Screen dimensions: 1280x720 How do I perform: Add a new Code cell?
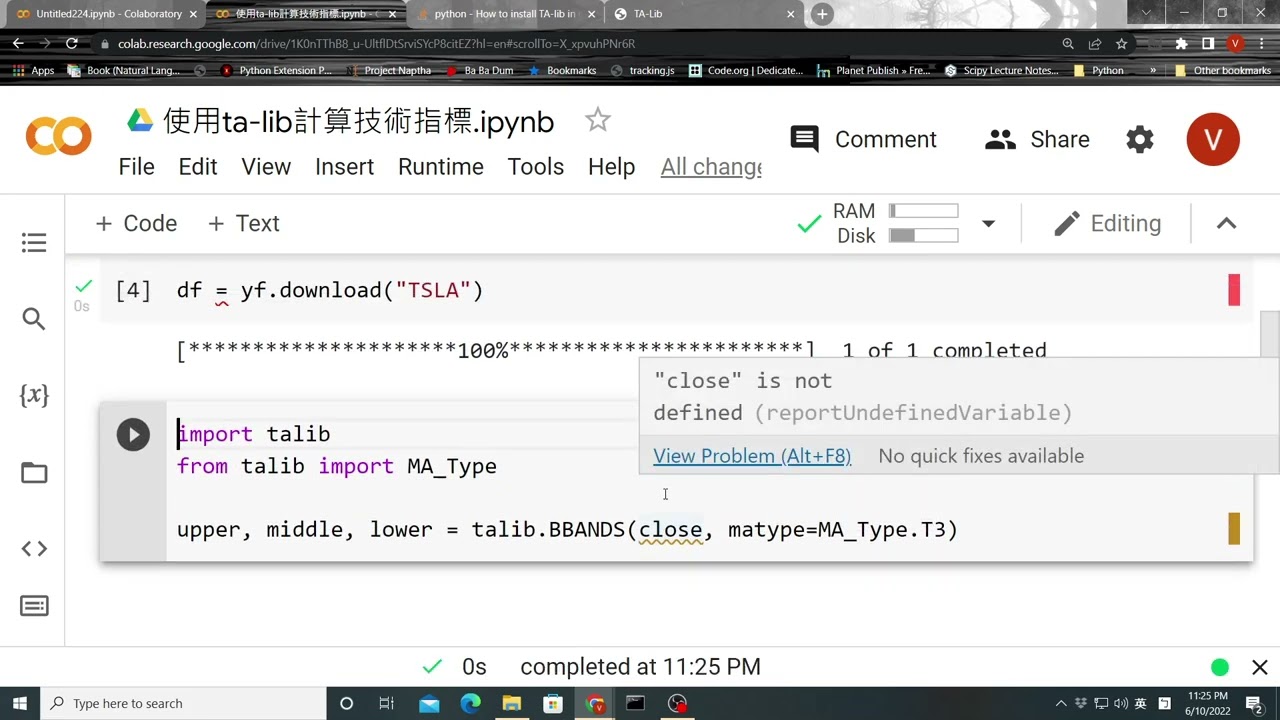(136, 223)
